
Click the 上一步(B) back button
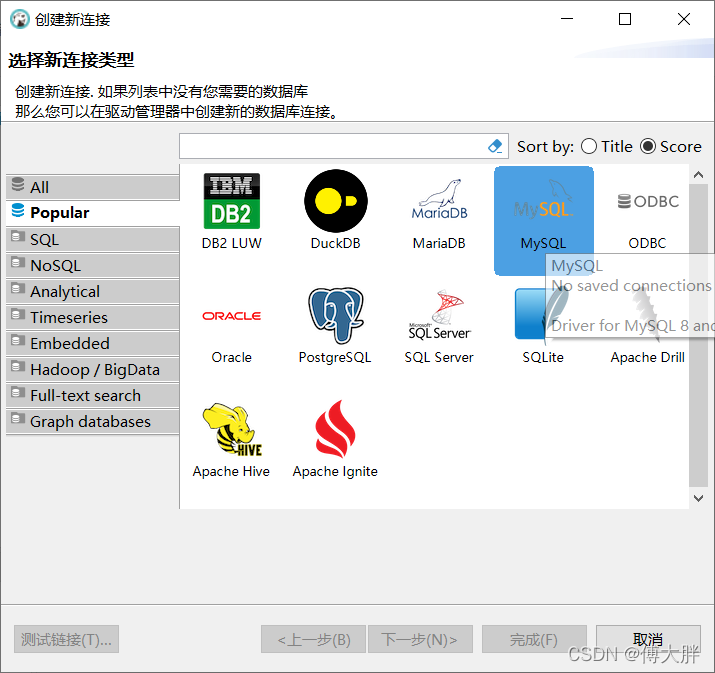click(313, 639)
